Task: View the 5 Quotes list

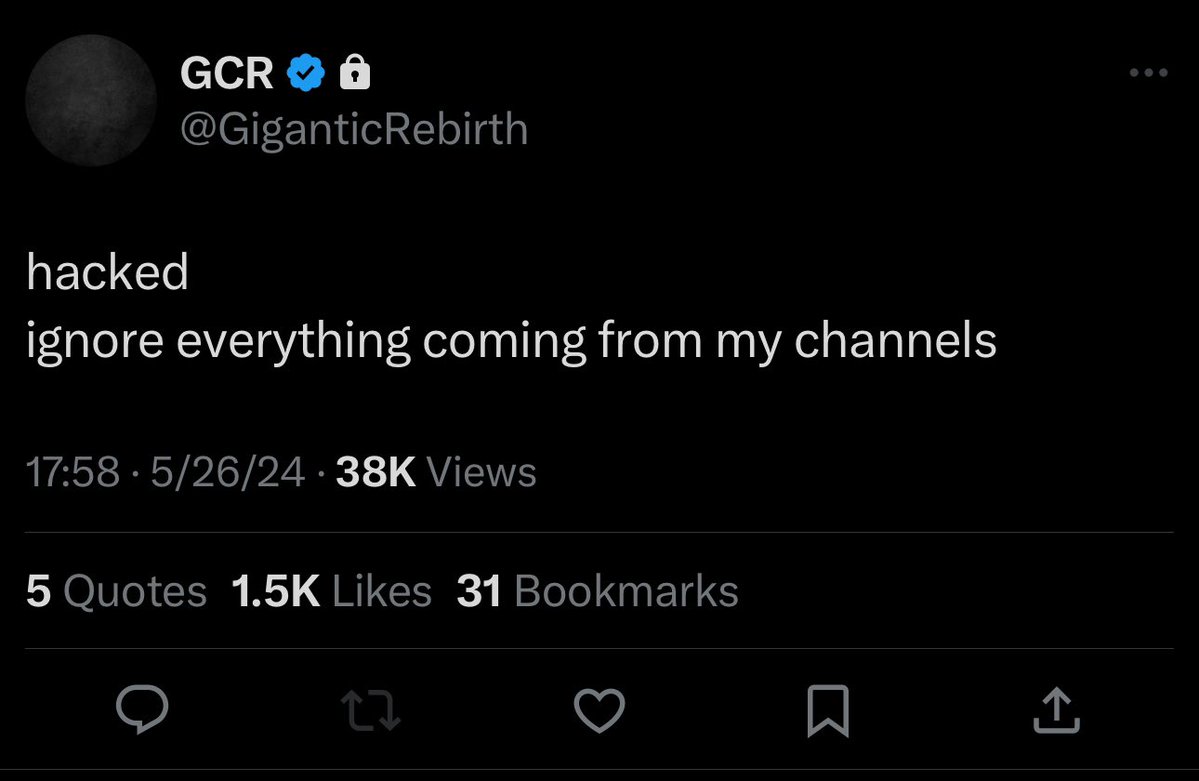Action: pyautogui.click(x=116, y=591)
